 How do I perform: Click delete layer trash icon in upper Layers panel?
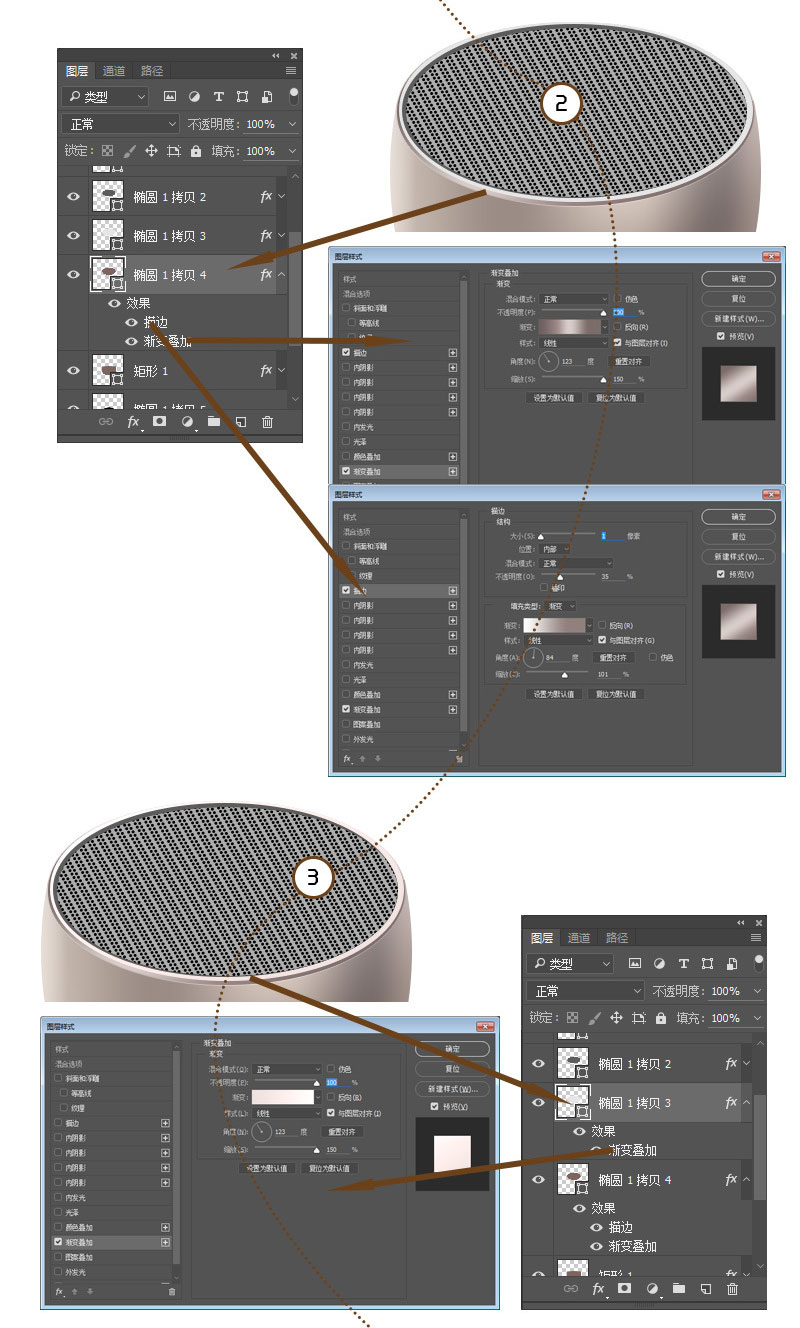click(267, 422)
